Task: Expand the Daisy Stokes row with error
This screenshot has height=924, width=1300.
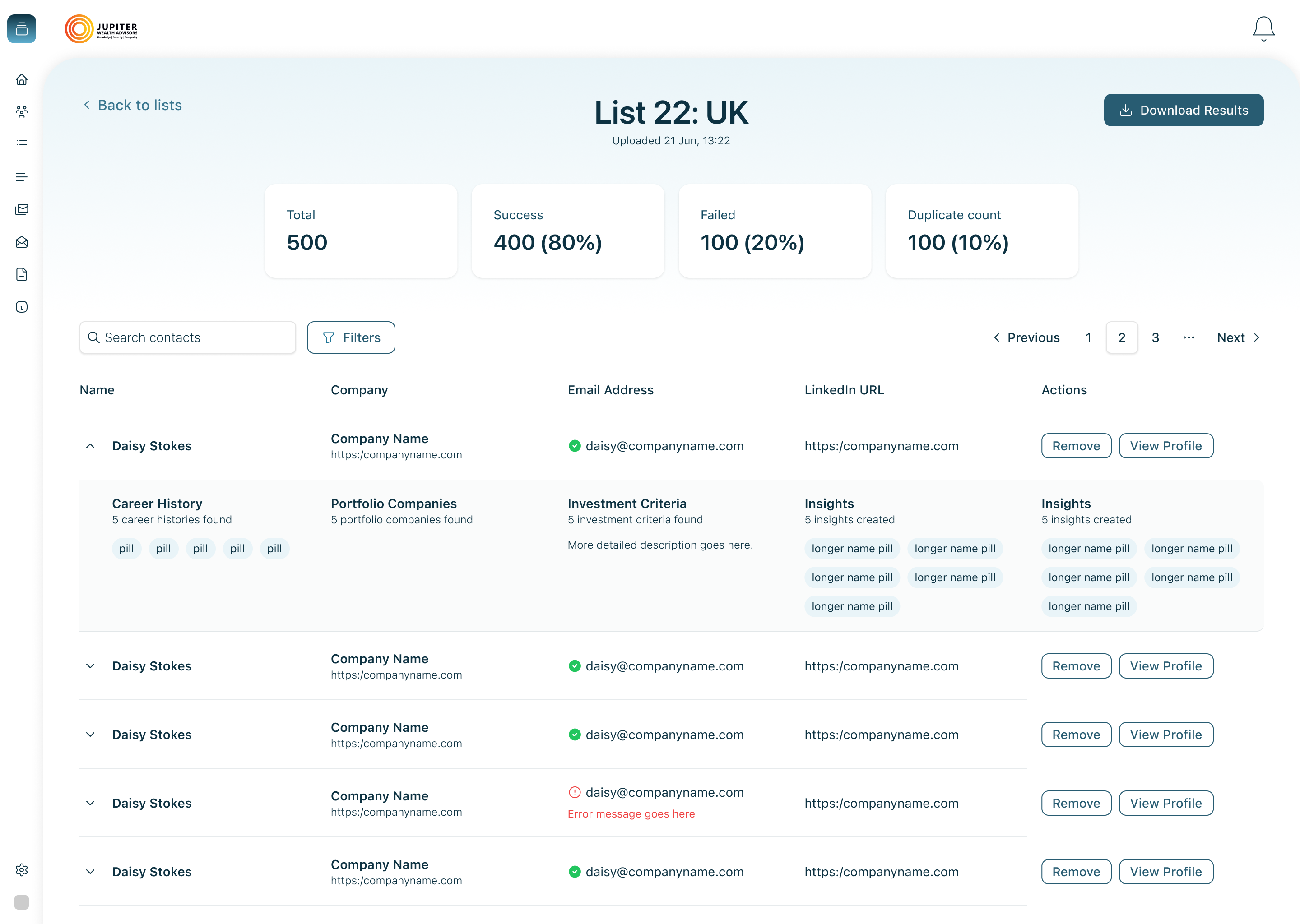Action: point(90,803)
